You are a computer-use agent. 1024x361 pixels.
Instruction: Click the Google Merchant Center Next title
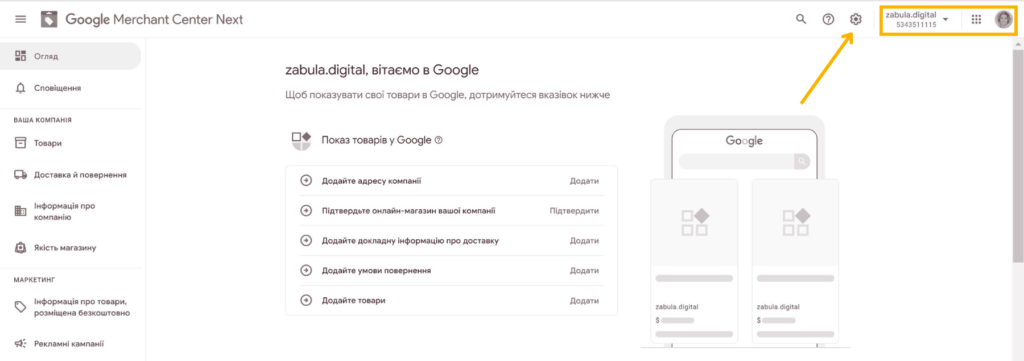click(154, 20)
